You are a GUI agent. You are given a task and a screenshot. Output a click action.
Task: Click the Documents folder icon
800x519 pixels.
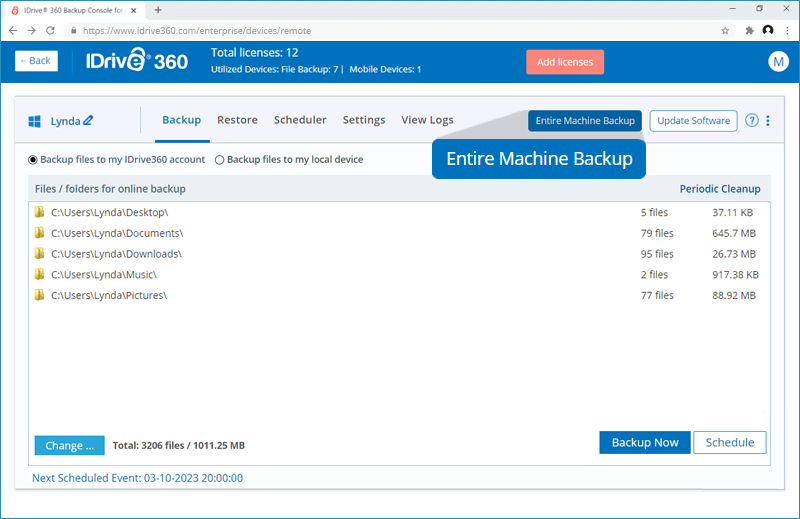coord(39,233)
